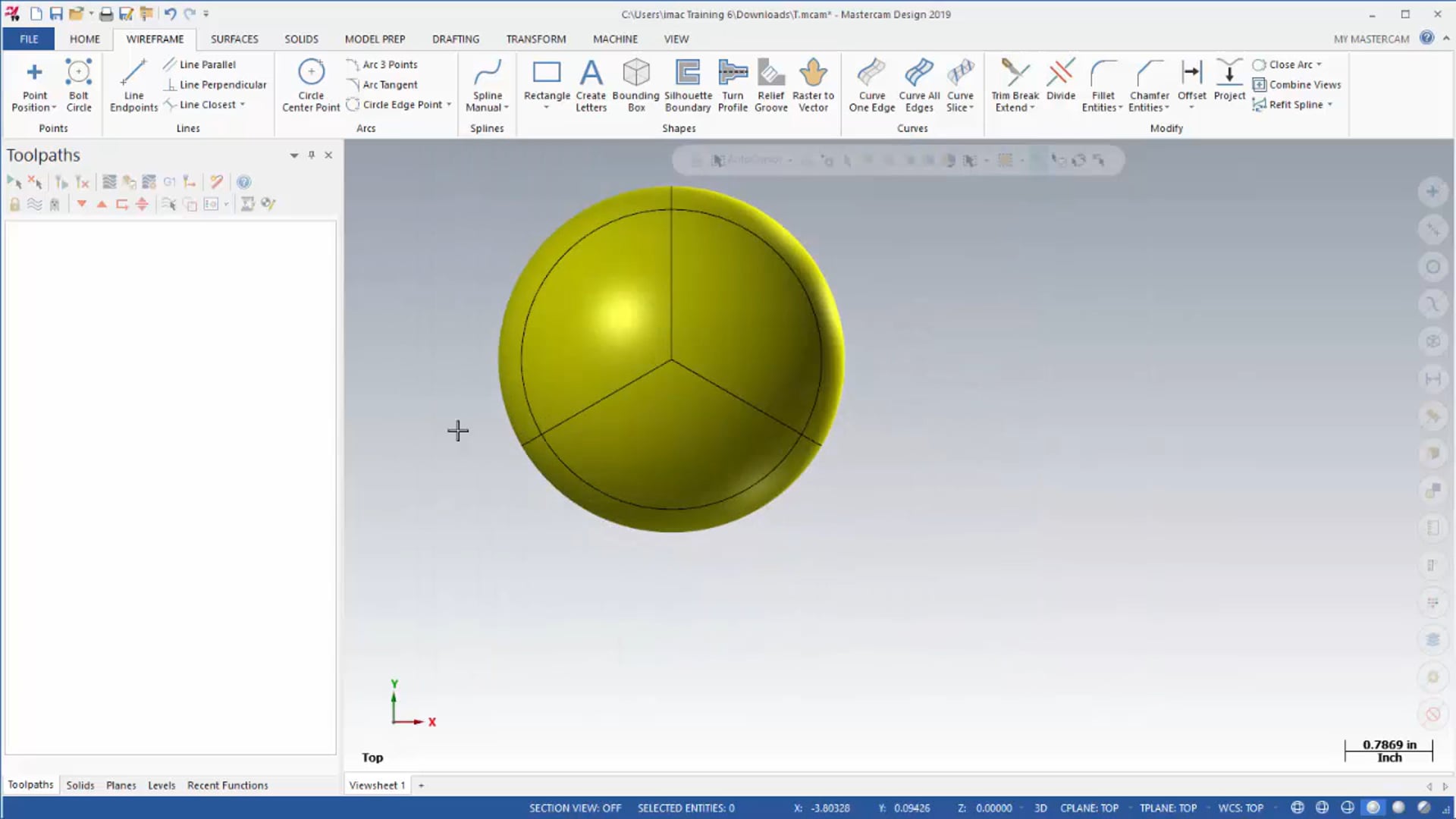Open the SURFACES ribbon tab
This screenshot has height=819, width=1456.
click(x=234, y=38)
